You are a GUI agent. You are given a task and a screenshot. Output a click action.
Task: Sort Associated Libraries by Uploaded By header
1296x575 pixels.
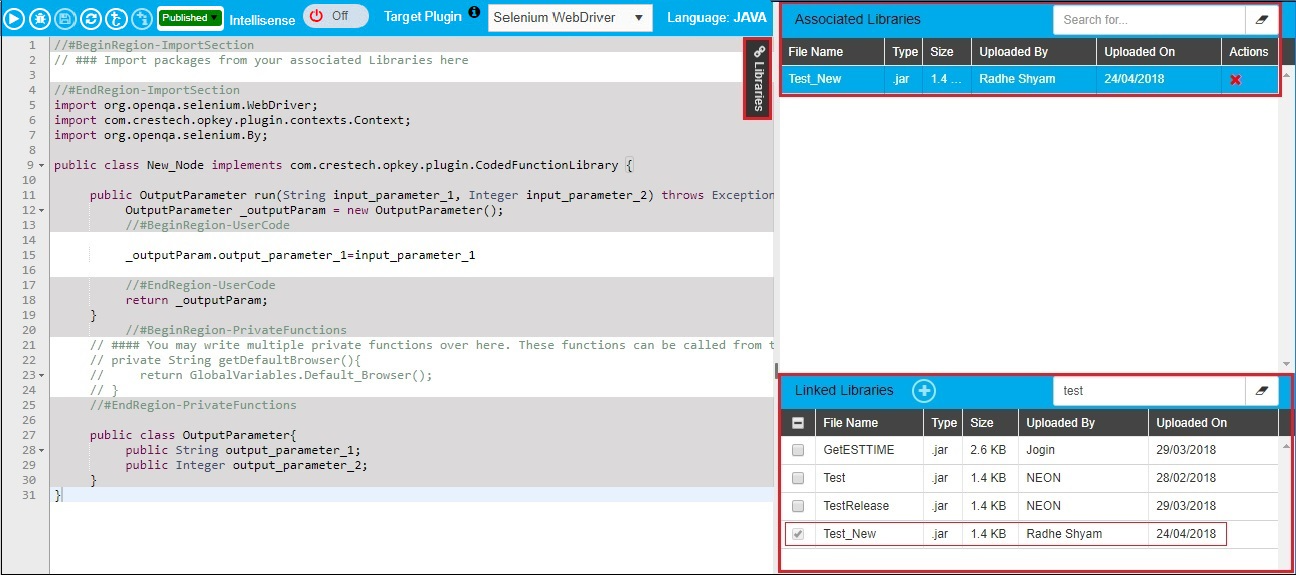pyautogui.click(x=1033, y=52)
